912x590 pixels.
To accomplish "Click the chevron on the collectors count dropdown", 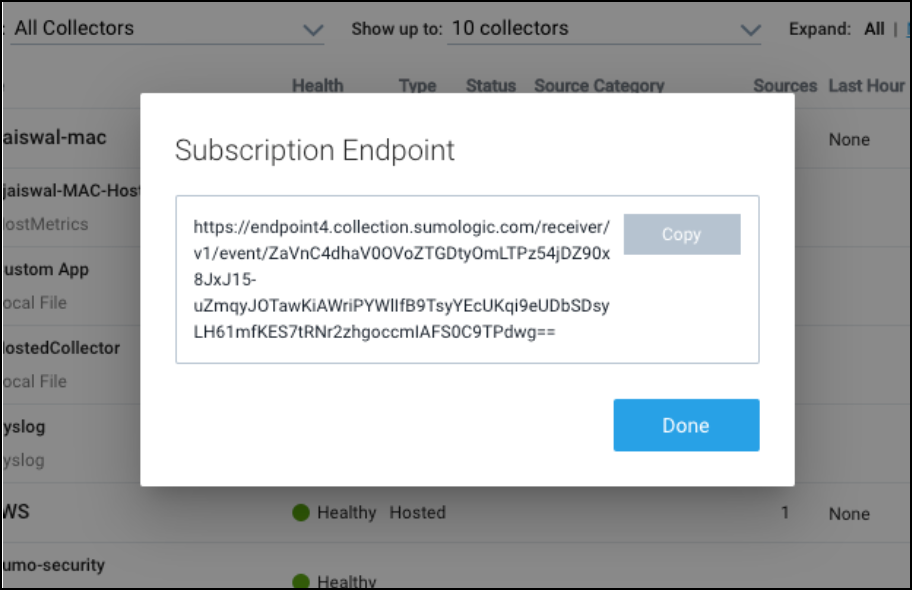I will point(750,29).
